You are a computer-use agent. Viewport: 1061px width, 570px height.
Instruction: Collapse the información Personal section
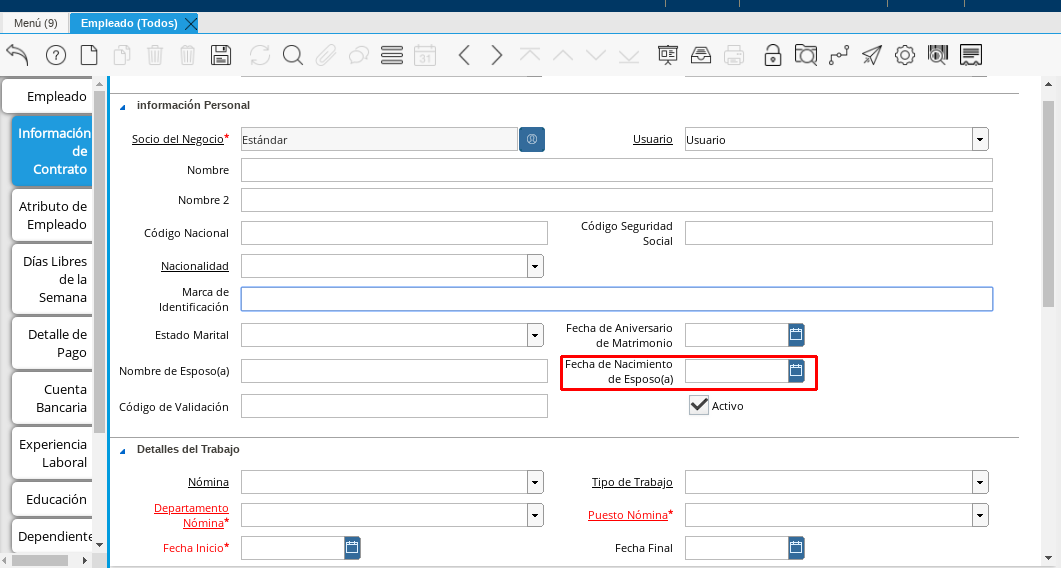pyautogui.click(x=123, y=106)
